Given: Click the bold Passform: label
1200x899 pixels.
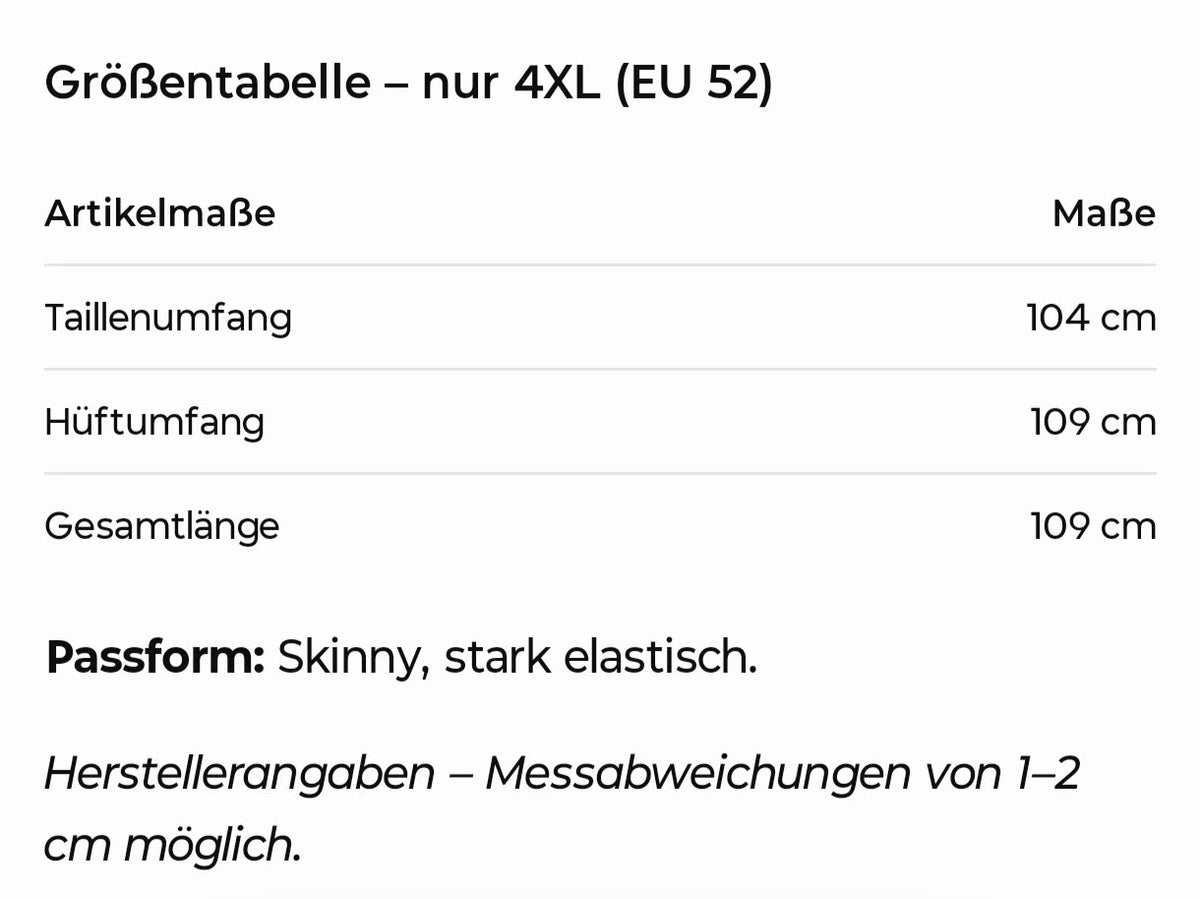Looking at the screenshot, I should [155, 658].
